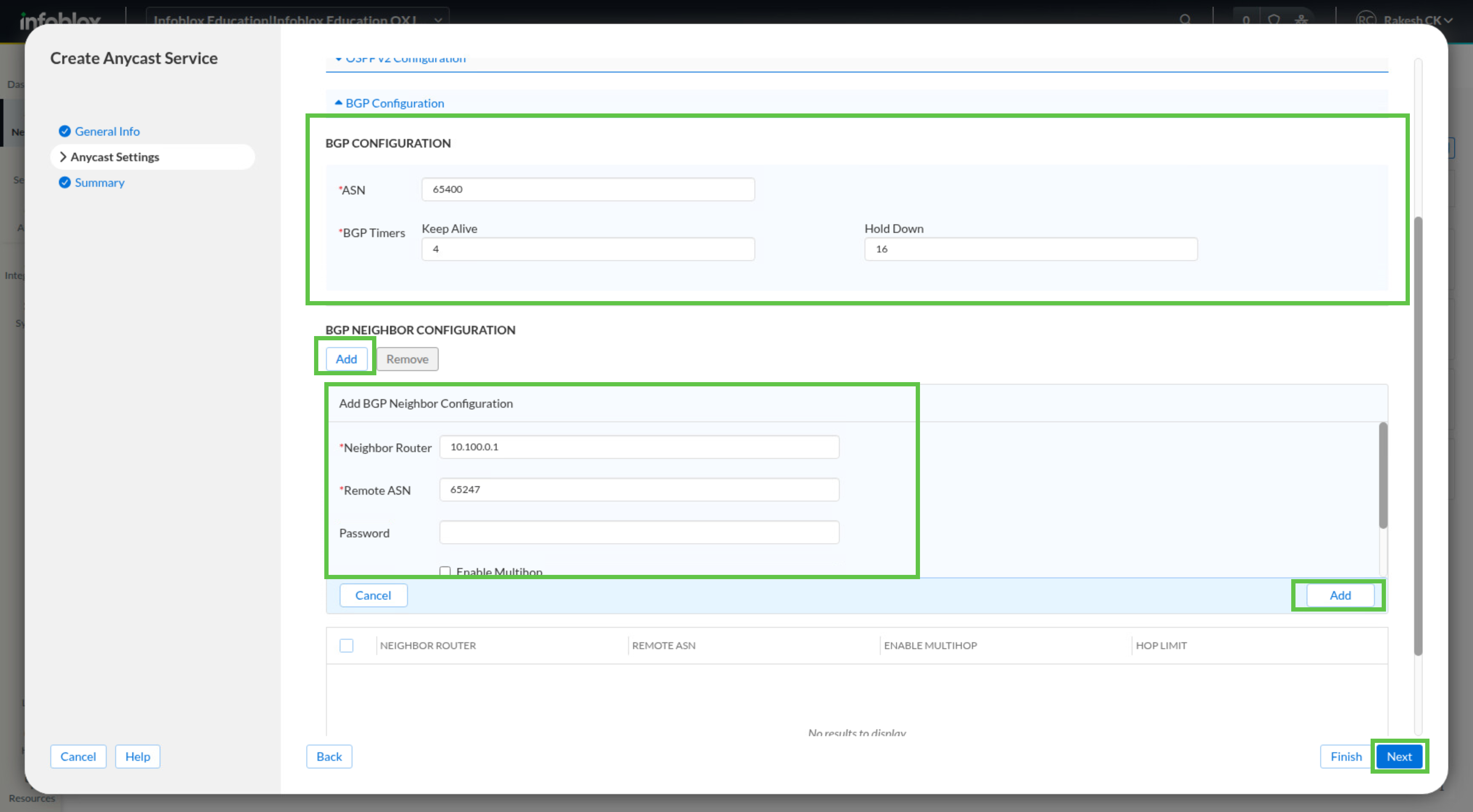
Task: Click the Remove neighbor button
Action: (x=407, y=359)
